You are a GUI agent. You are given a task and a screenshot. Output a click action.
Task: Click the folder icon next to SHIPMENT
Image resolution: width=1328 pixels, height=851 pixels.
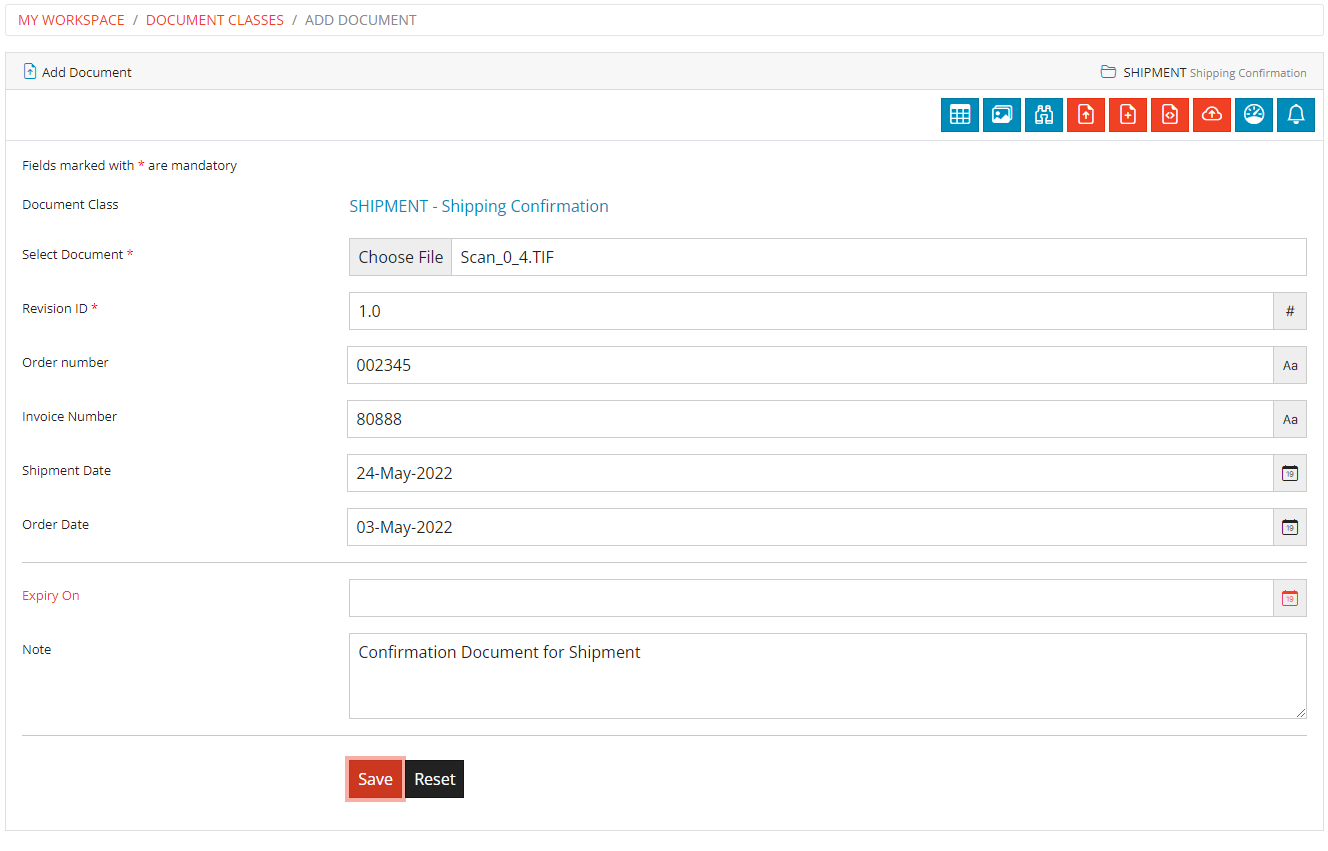[1107, 71]
